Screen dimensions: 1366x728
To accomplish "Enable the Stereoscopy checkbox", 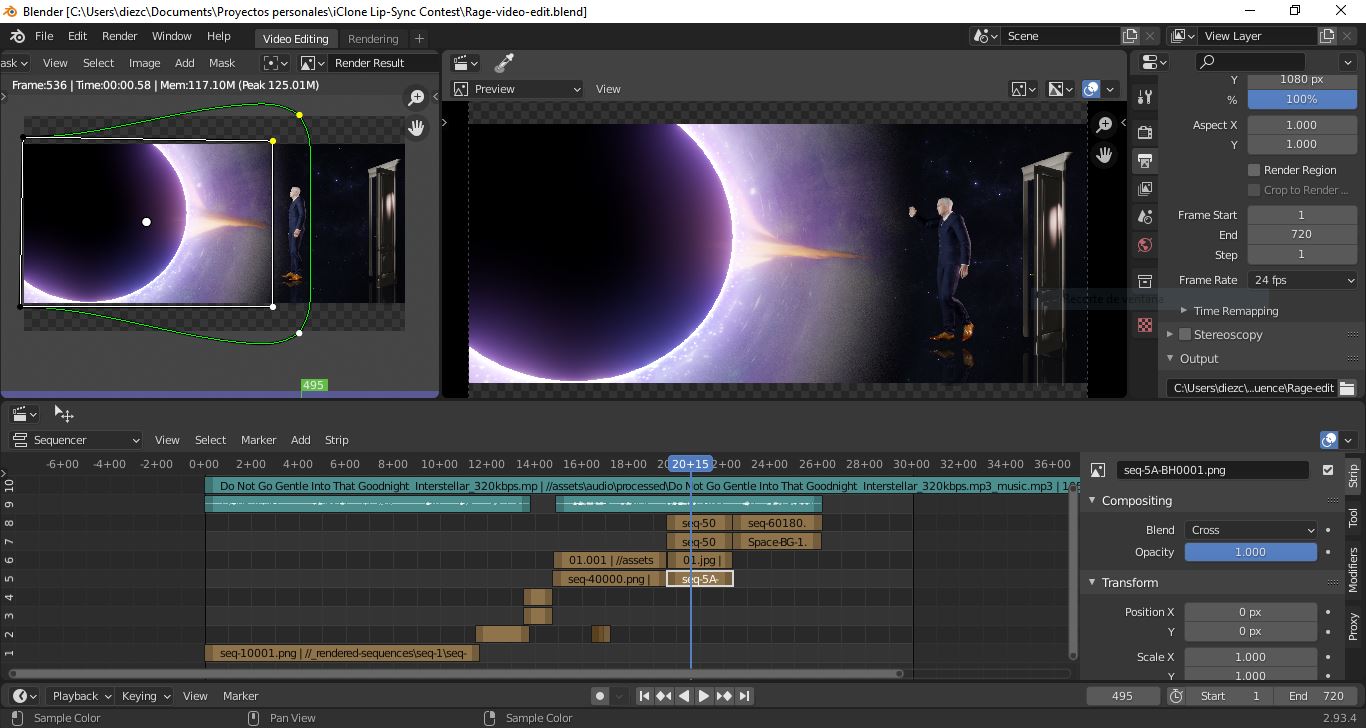I will 1185,335.
